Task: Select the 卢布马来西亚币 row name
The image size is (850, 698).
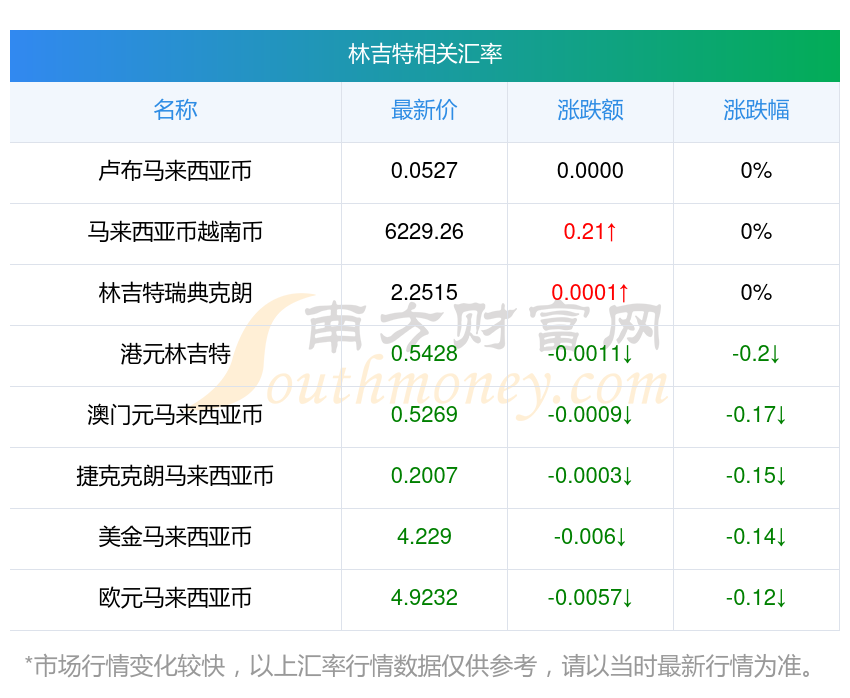Action: point(175,171)
